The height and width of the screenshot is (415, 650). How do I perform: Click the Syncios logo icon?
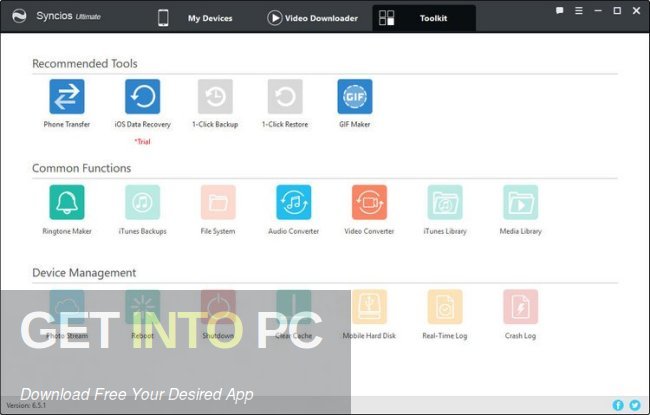(x=19, y=16)
